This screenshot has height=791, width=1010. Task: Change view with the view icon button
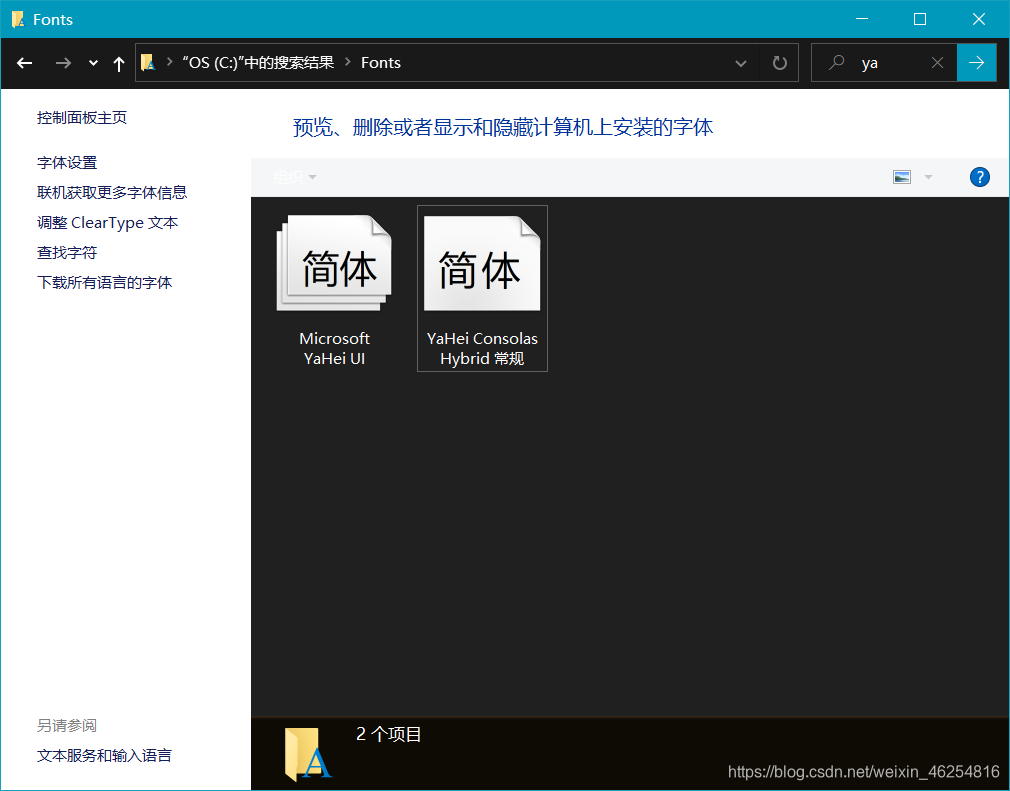(x=902, y=176)
